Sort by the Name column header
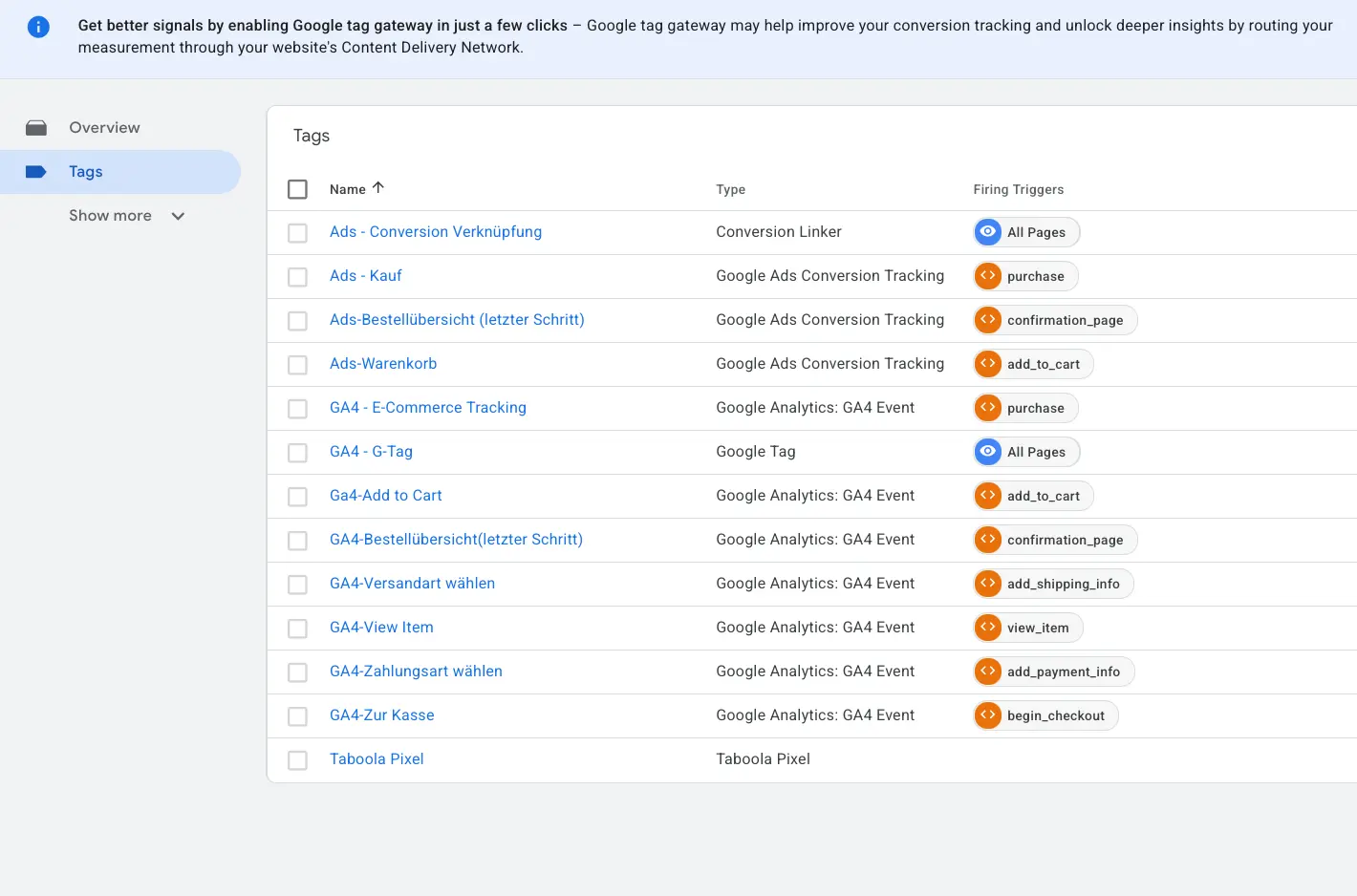This screenshot has width=1357, height=896. (x=348, y=189)
